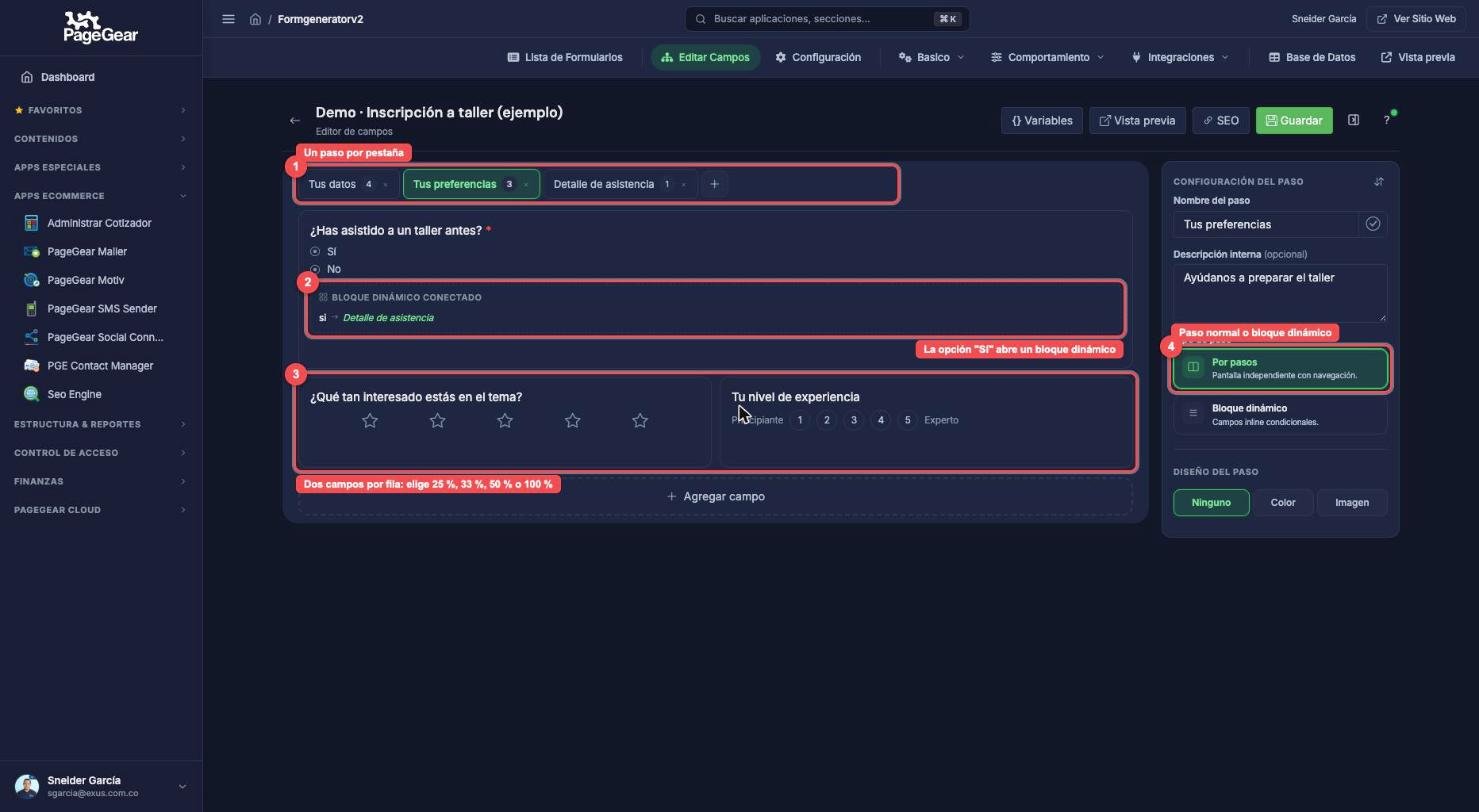Select the Sí radio option
This screenshot has height=812, width=1479.
click(315, 252)
